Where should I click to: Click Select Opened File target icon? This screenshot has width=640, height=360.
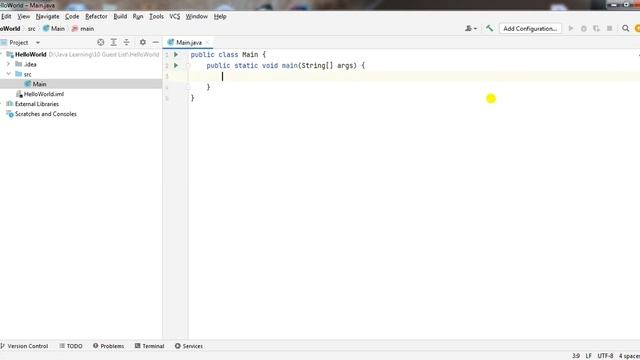coord(100,42)
